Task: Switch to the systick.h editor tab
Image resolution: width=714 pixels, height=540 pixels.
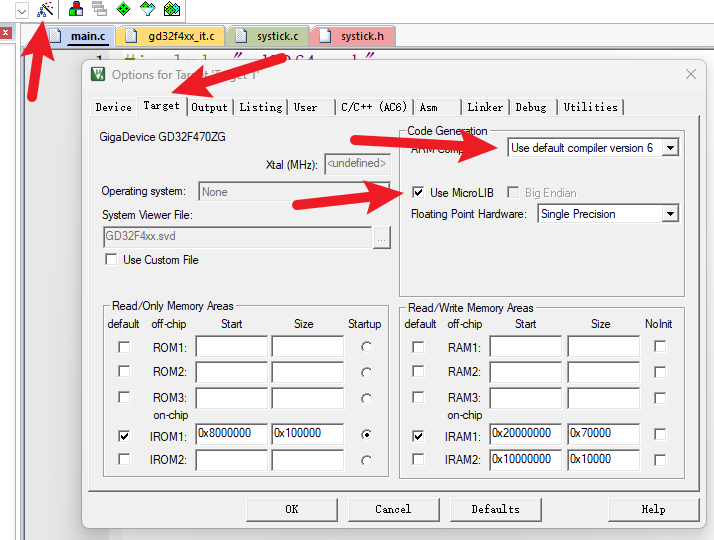Action: pyautogui.click(x=352, y=36)
